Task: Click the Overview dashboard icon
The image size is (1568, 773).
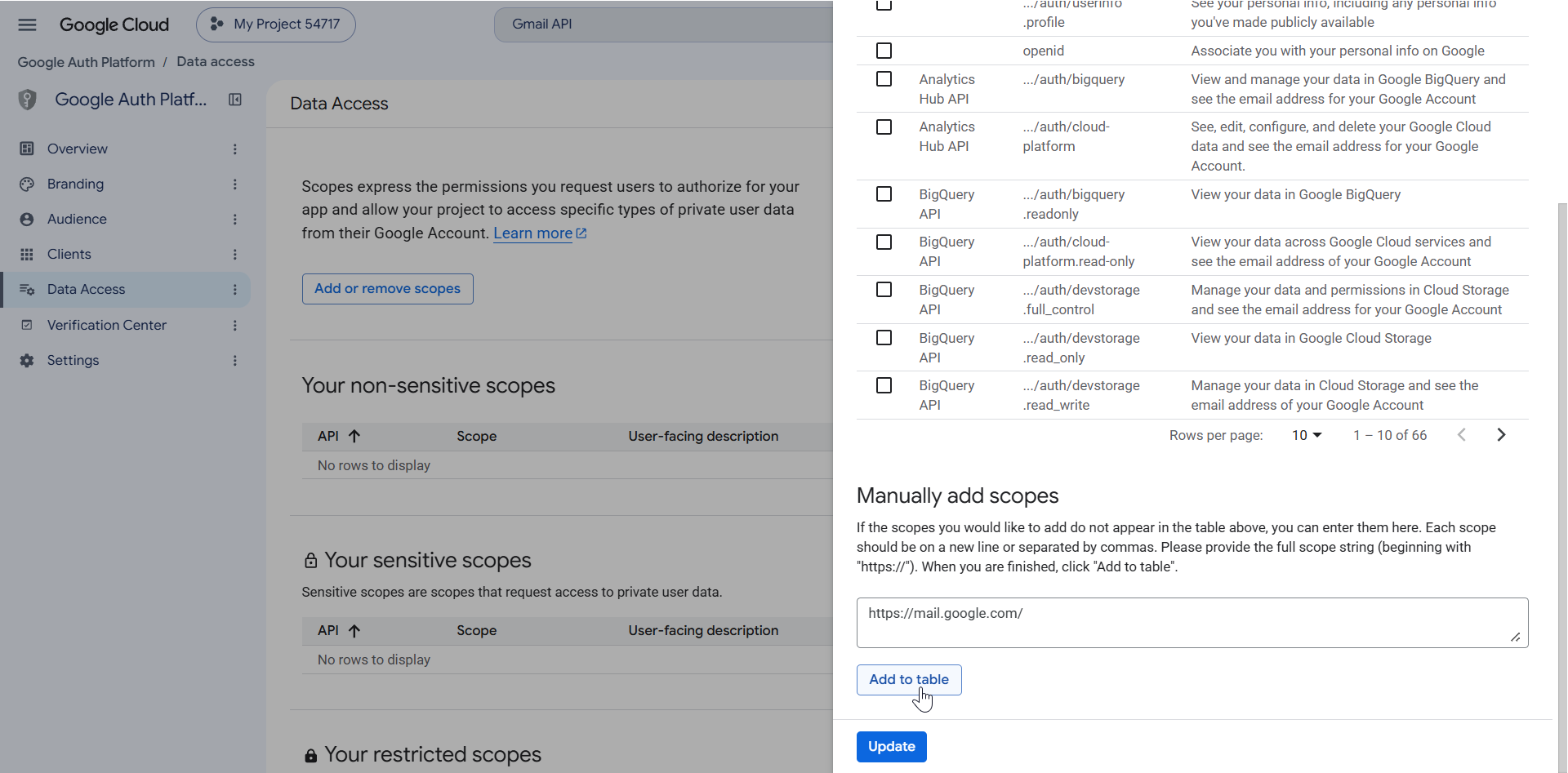Action: click(27, 149)
